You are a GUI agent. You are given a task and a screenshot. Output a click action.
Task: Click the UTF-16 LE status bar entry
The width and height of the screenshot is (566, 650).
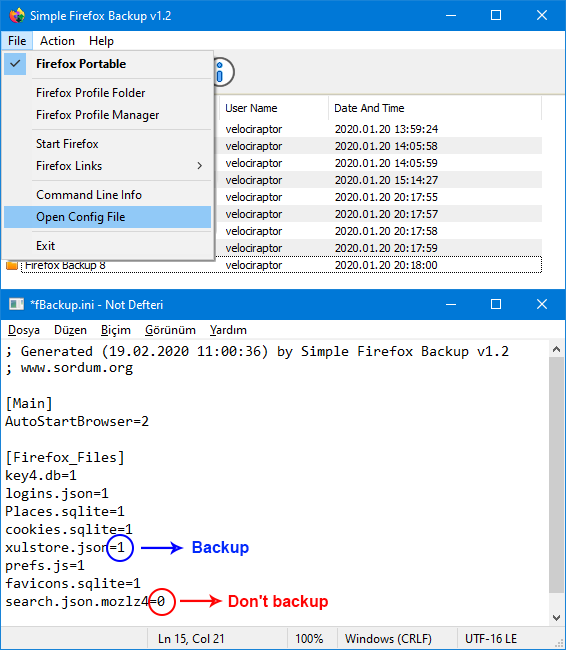point(491,639)
